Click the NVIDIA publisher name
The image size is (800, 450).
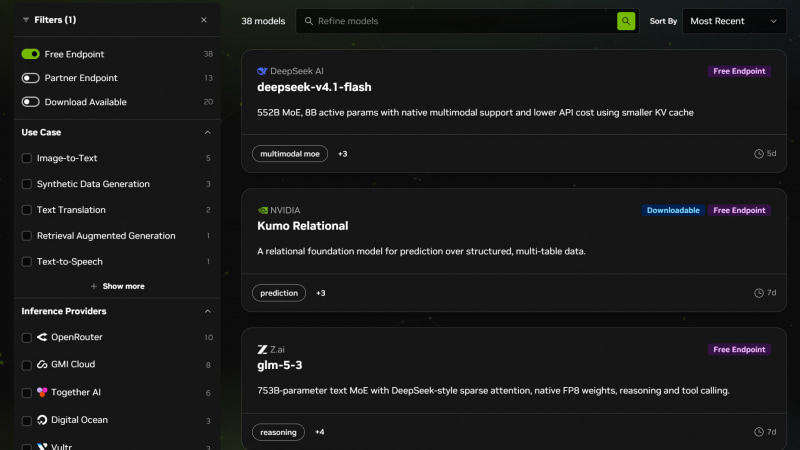pyautogui.click(x=285, y=210)
